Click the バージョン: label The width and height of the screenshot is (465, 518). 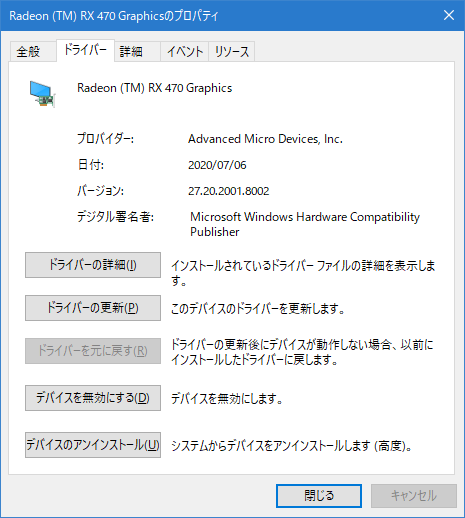pyautogui.click(x=101, y=191)
